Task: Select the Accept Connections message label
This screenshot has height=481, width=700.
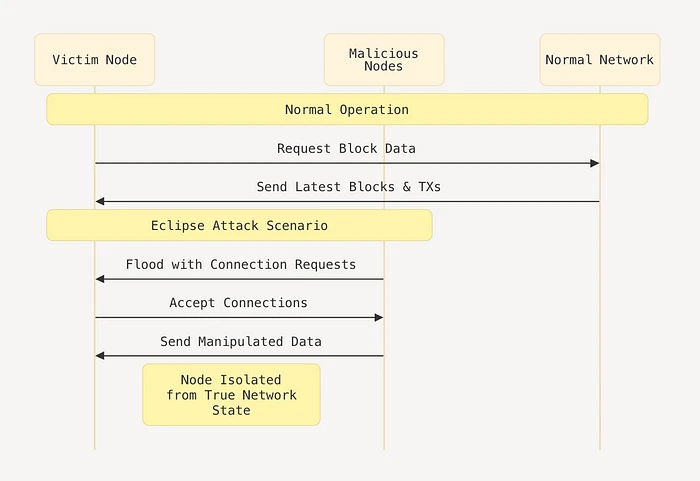Action: (238, 302)
